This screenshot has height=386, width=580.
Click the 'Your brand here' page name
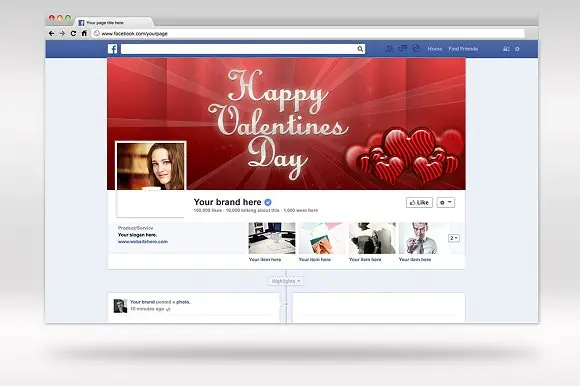(x=227, y=202)
